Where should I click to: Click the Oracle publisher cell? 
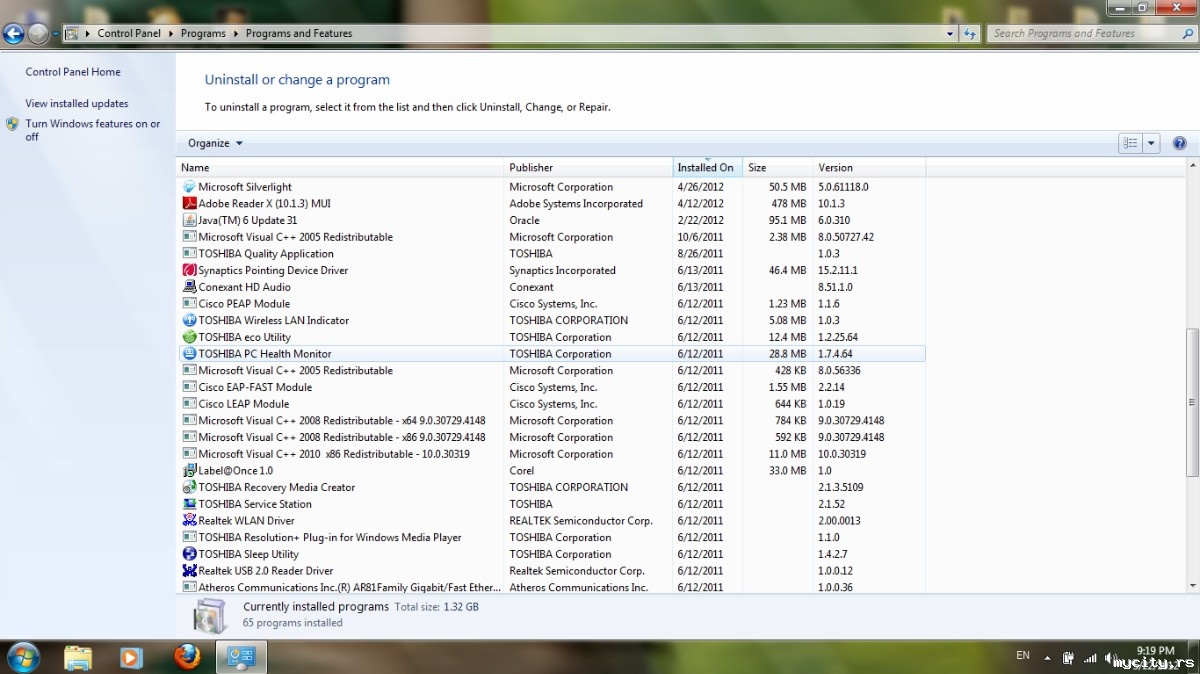click(524, 220)
